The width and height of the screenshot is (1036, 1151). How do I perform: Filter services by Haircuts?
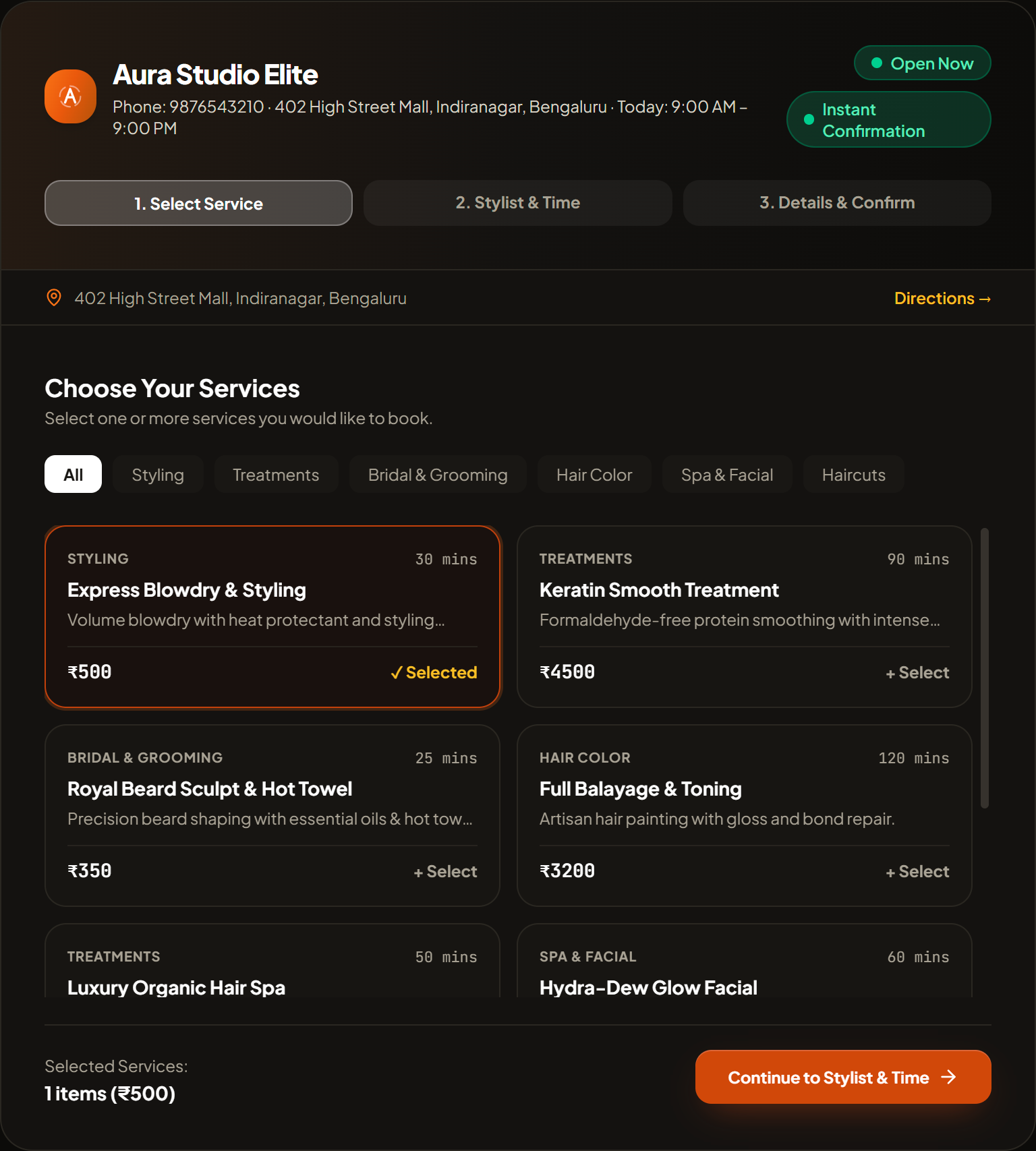point(854,474)
